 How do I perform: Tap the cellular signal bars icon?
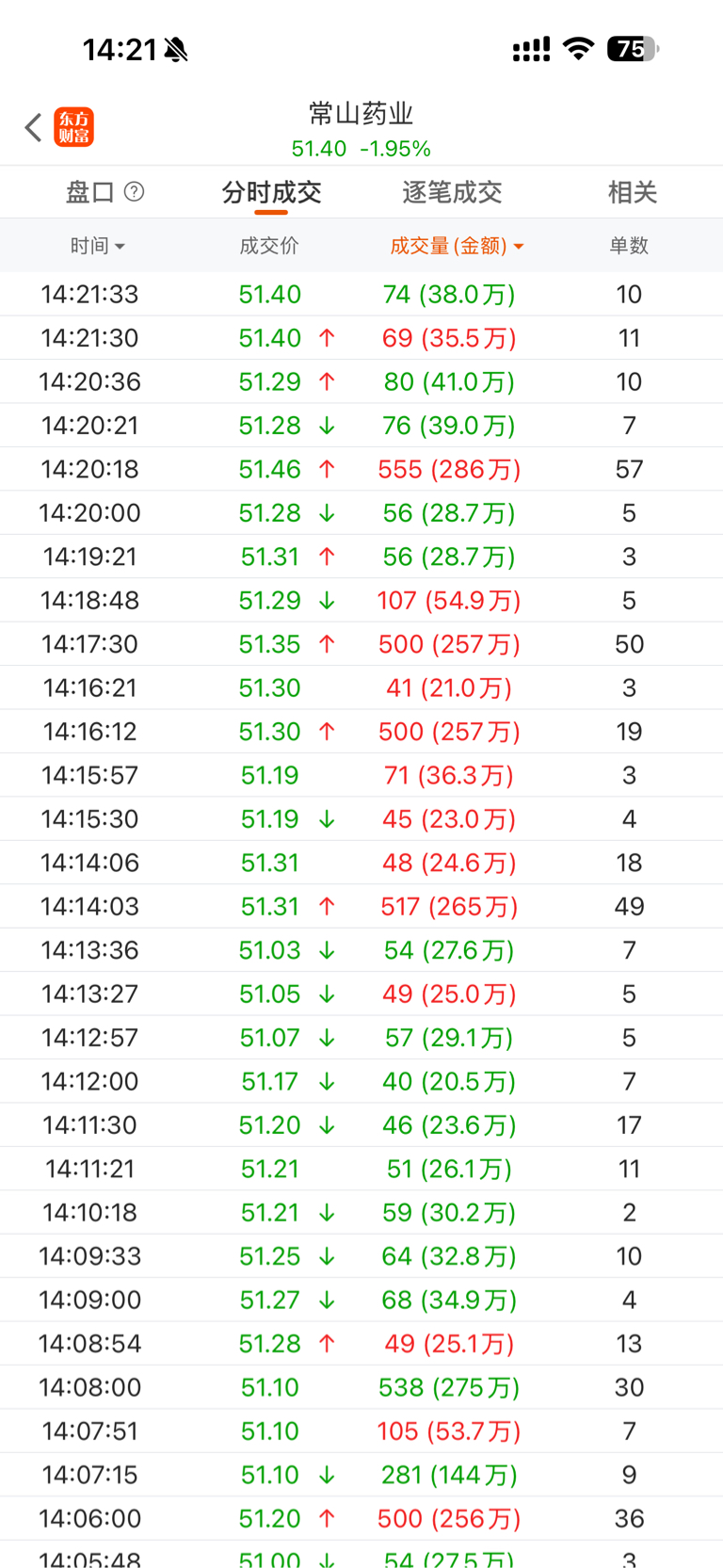pyautogui.click(x=531, y=49)
